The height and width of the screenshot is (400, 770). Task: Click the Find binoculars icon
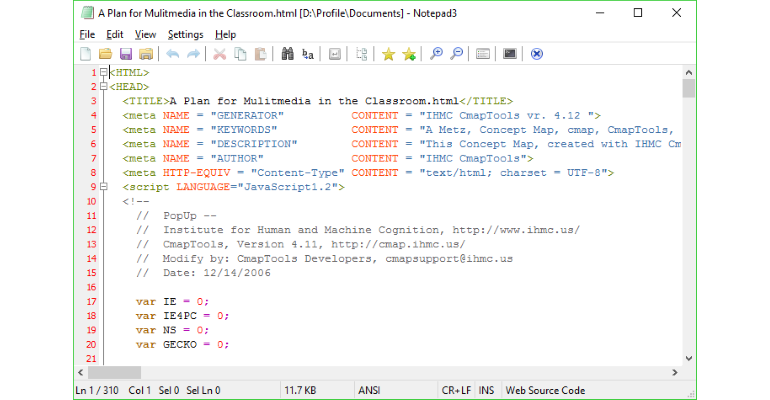(x=287, y=54)
